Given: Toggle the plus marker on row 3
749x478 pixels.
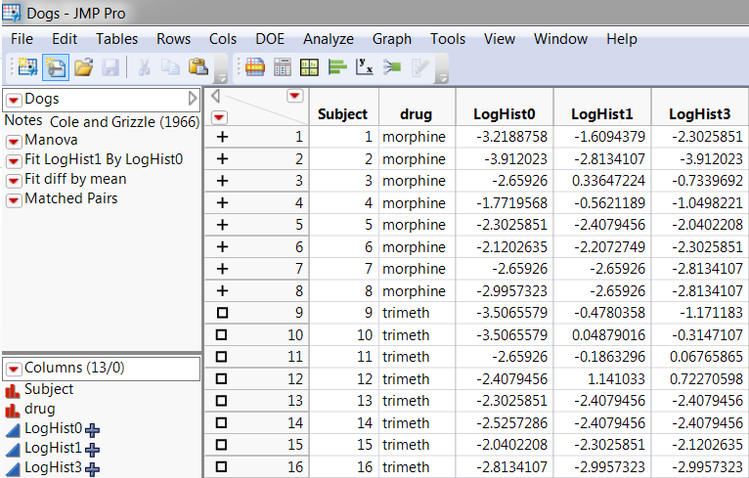Looking at the screenshot, I should tap(222, 181).
